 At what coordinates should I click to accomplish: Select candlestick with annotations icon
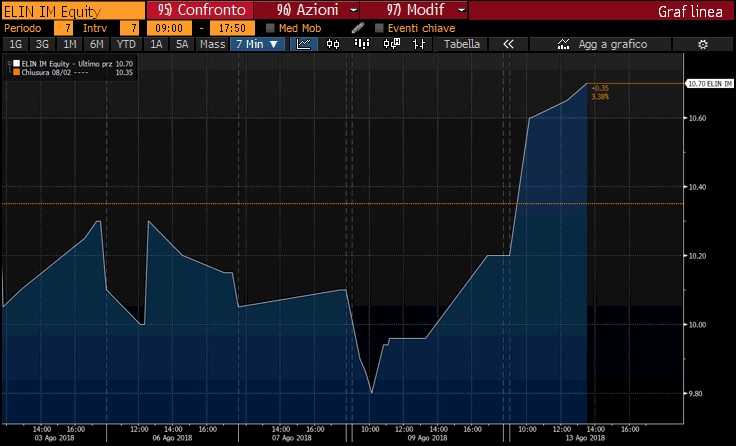[x=391, y=44]
